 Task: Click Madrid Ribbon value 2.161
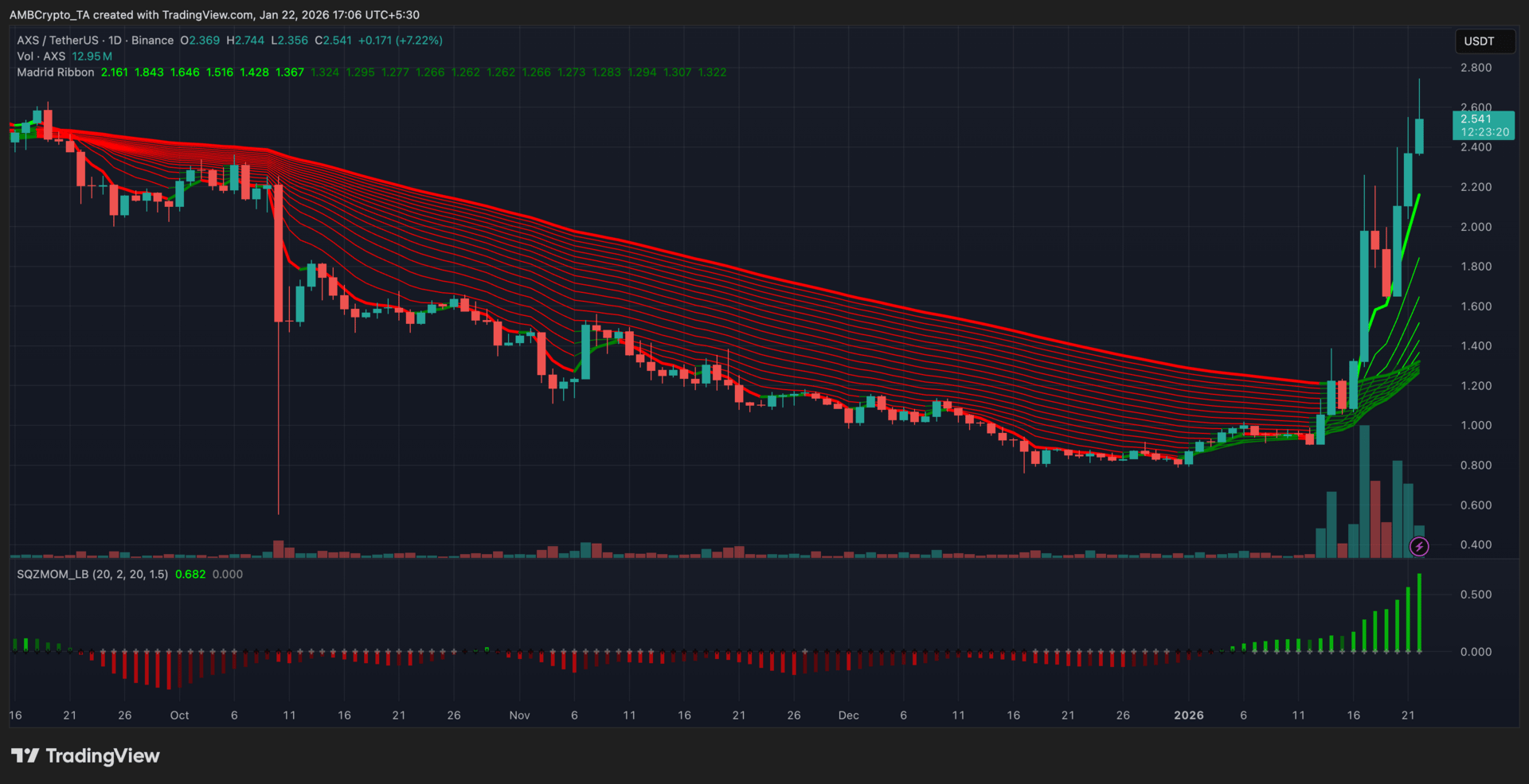pos(115,72)
